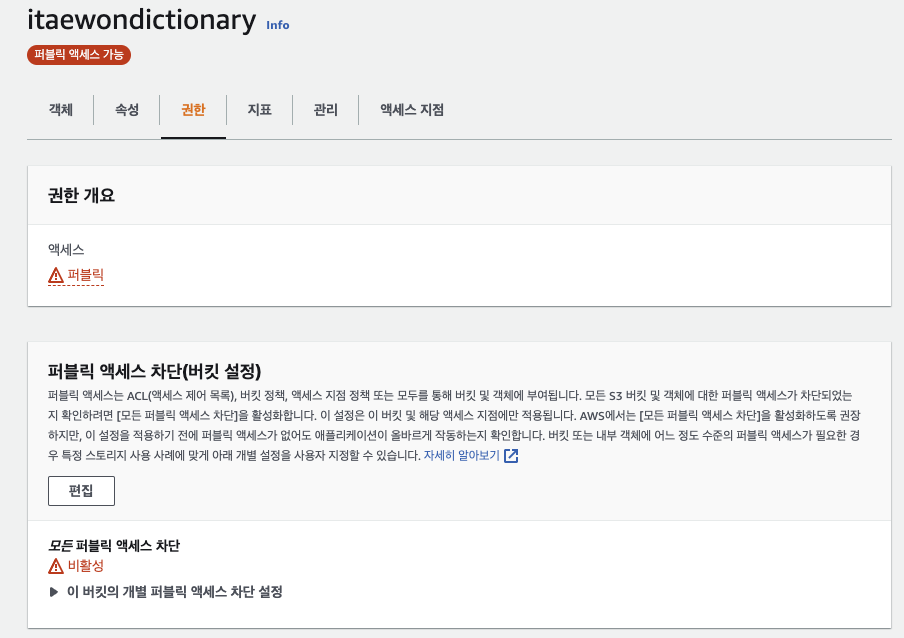Image resolution: width=904 pixels, height=638 pixels.
Task: Click the 권한 개요 heading
Action: [81, 195]
